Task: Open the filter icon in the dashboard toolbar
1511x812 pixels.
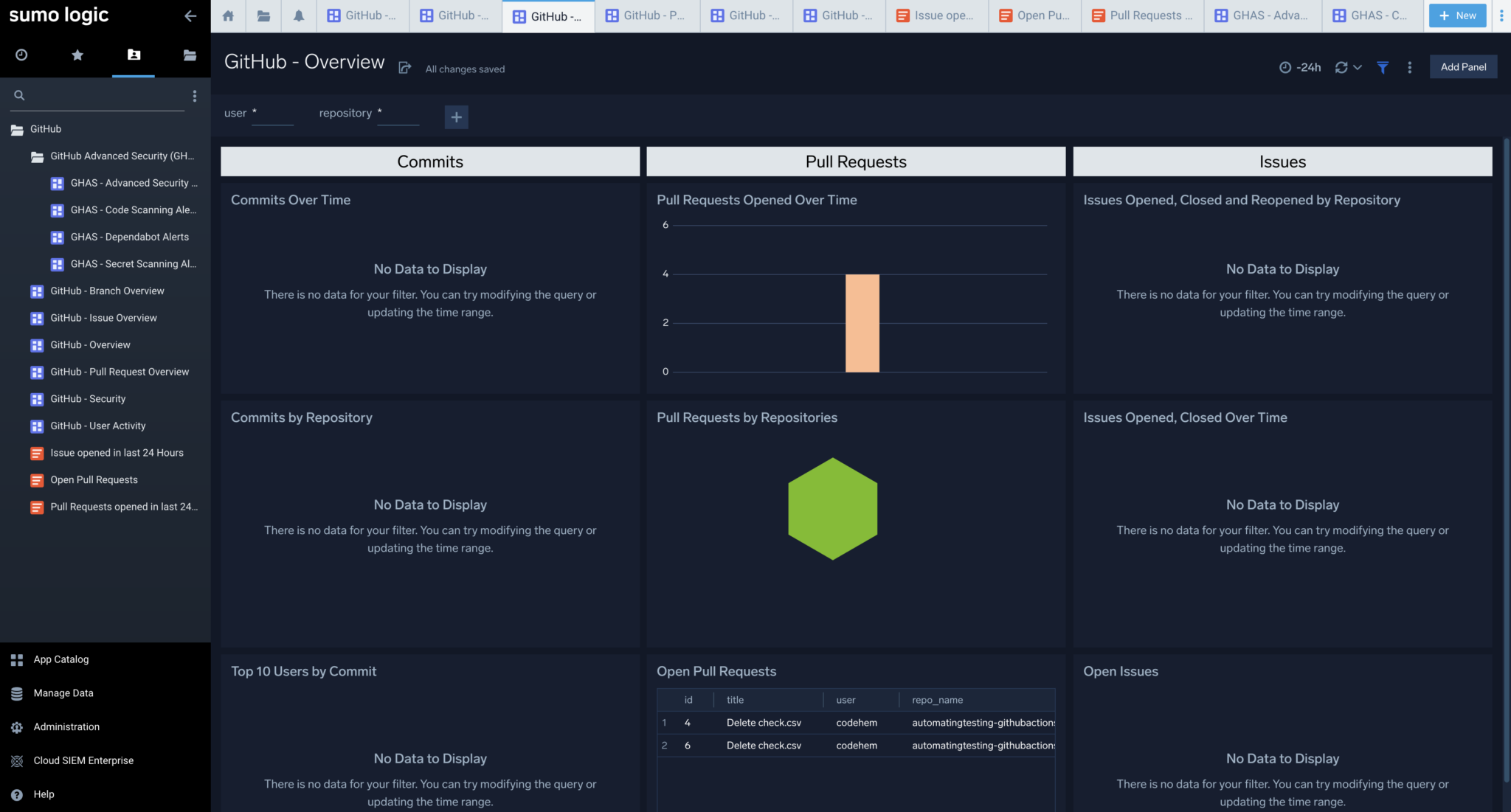Action: click(1382, 67)
